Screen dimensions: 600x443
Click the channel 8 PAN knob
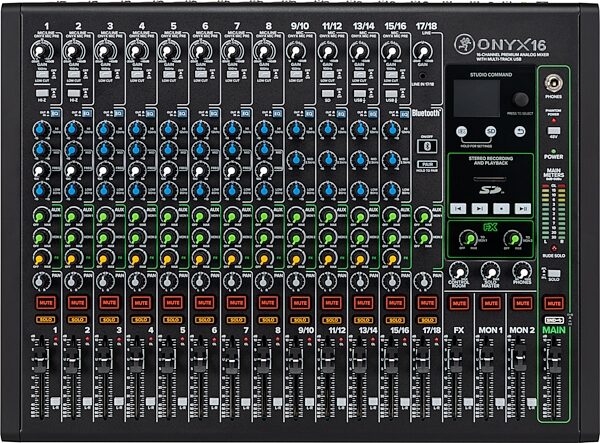[x=264, y=281]
